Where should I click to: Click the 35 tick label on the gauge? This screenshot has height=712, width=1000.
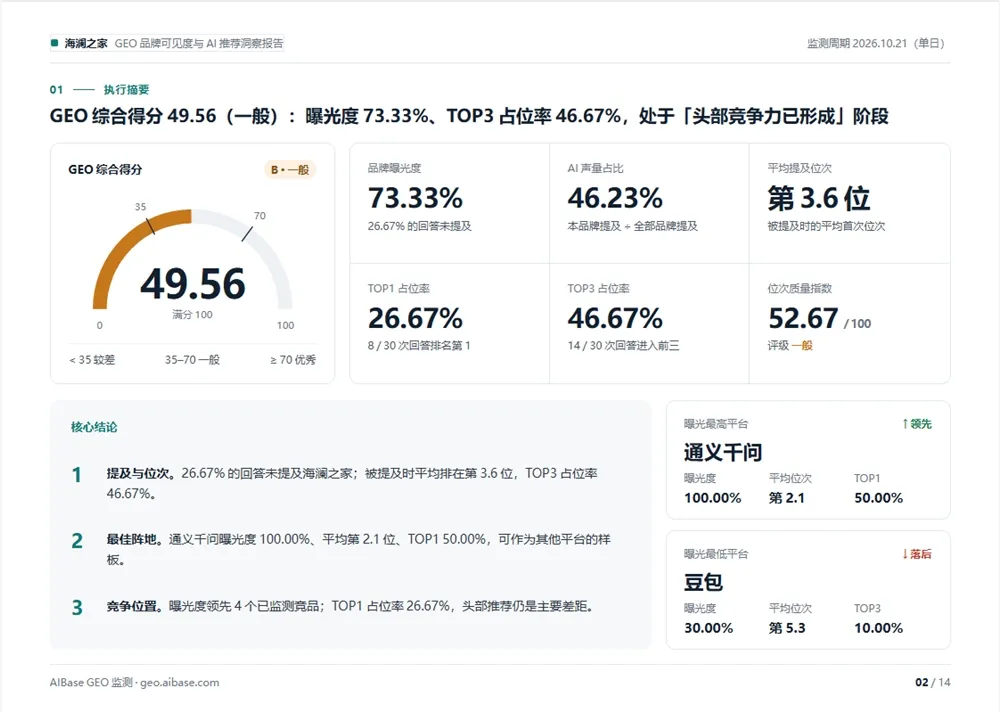[140, 207]
